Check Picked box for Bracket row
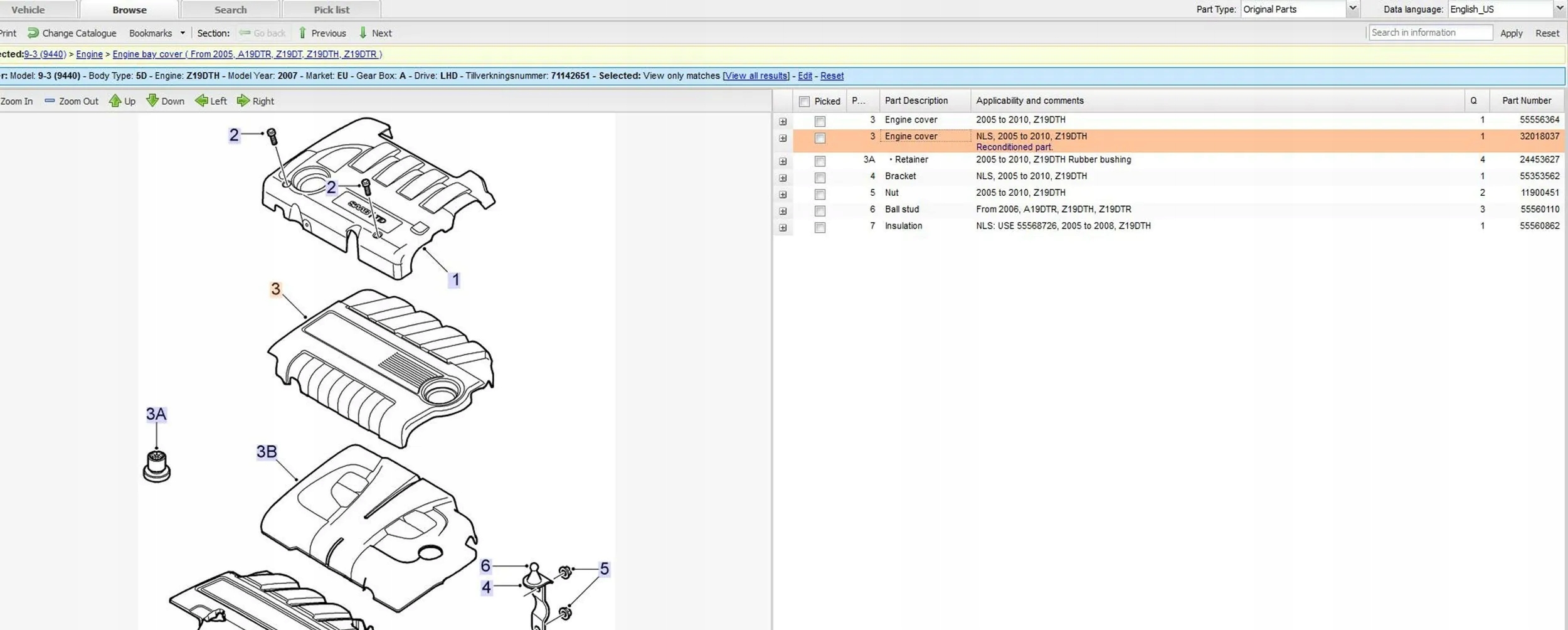Image resolution: width=1568 pixels, height=630 pixels. 820,178
